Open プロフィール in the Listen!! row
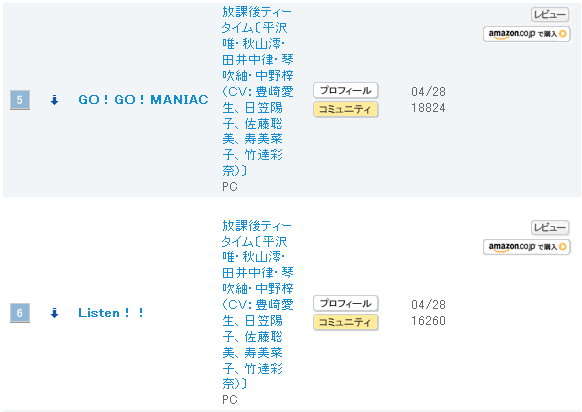This screenshot has height=412, width=582. (346, 303)
